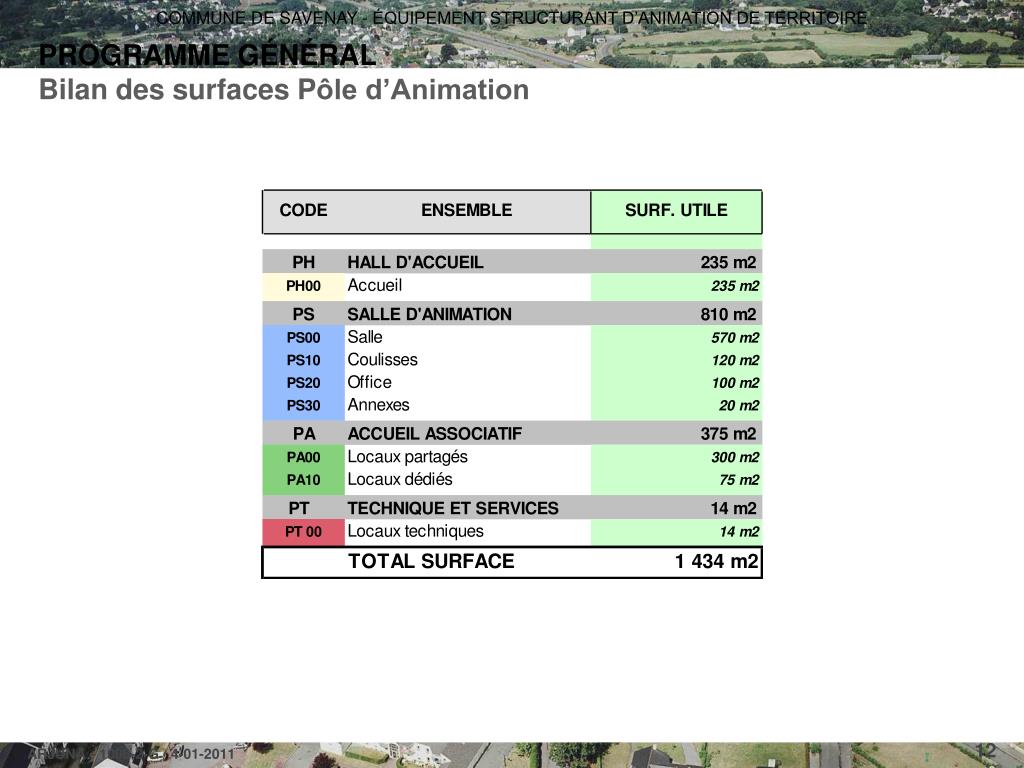The width and height of the screenshot is (1024, 768).
Task: Click the 'SURF. UTILE' column header
Action: coord(676,210)
